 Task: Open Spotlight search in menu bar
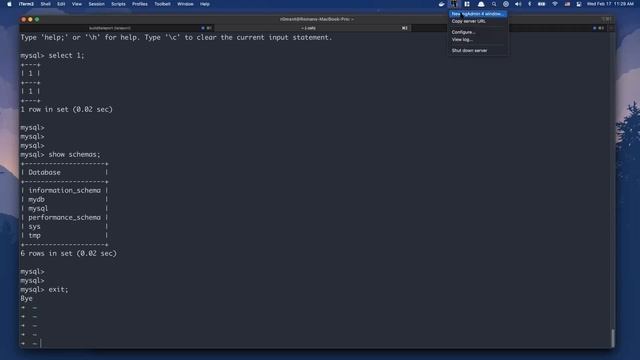point(494,4)
